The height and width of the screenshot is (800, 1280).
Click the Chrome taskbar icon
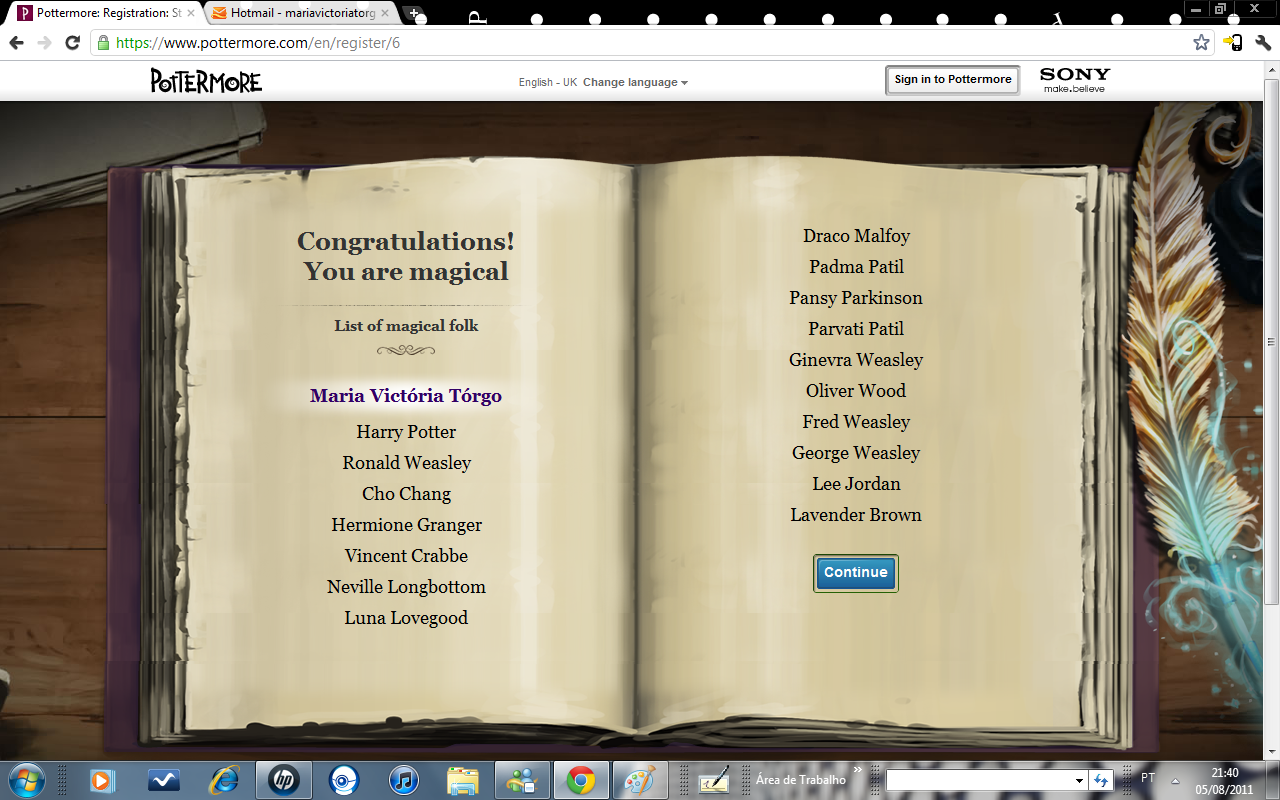[581, 780]
